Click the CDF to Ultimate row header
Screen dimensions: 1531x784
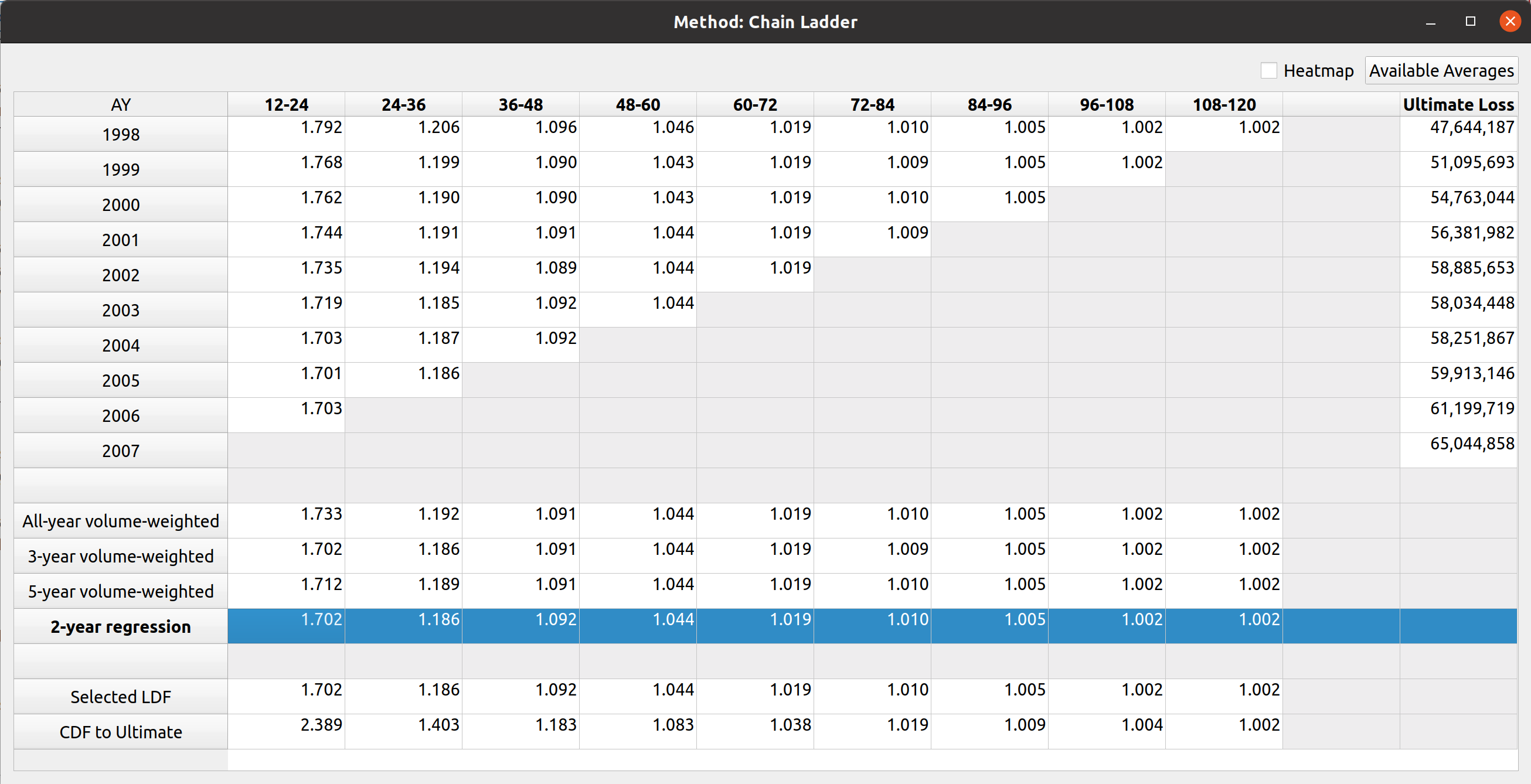pos(121,732)
